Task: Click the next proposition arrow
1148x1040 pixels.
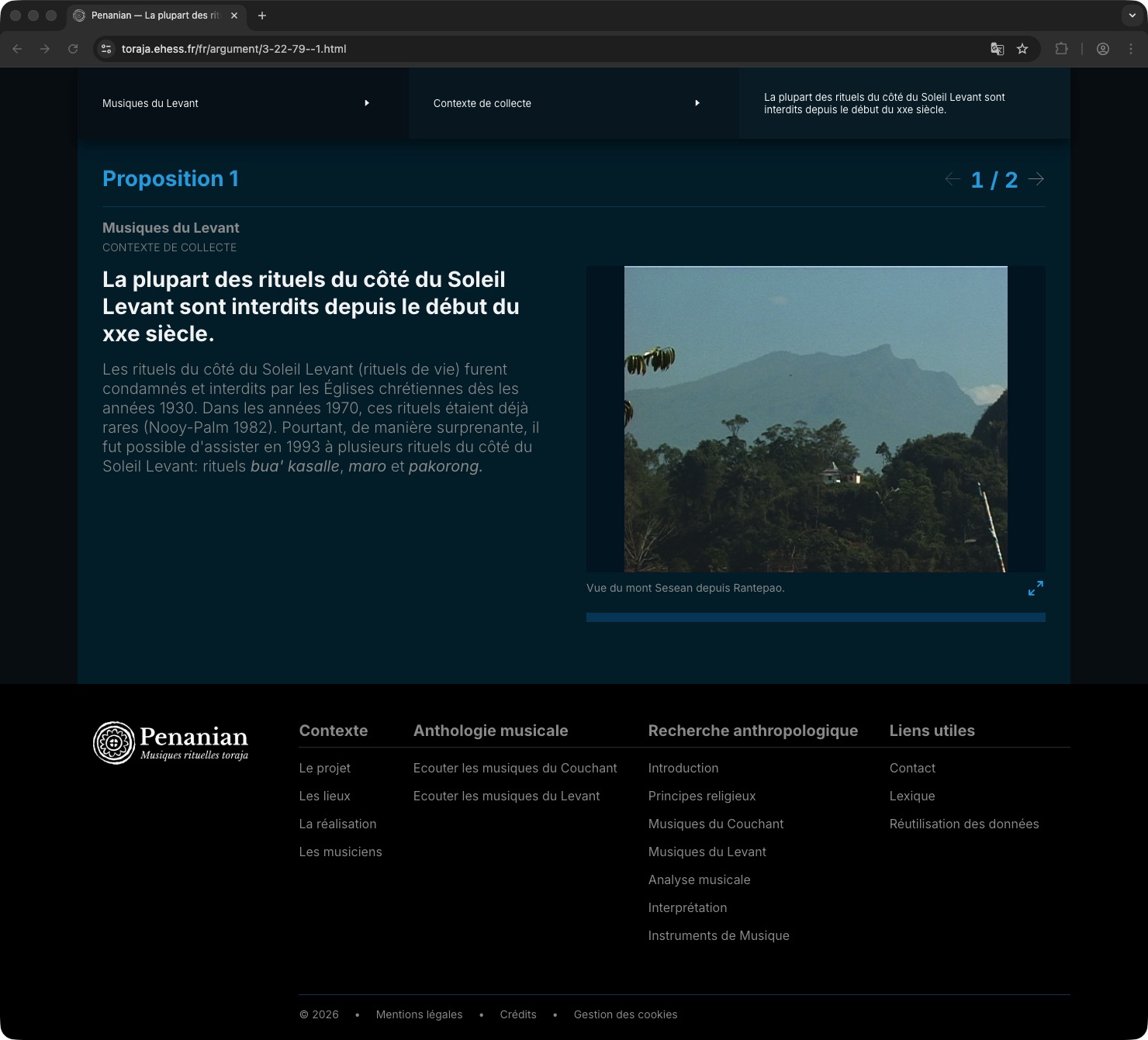Action: pyautogui.click(x=1036, y=179)
